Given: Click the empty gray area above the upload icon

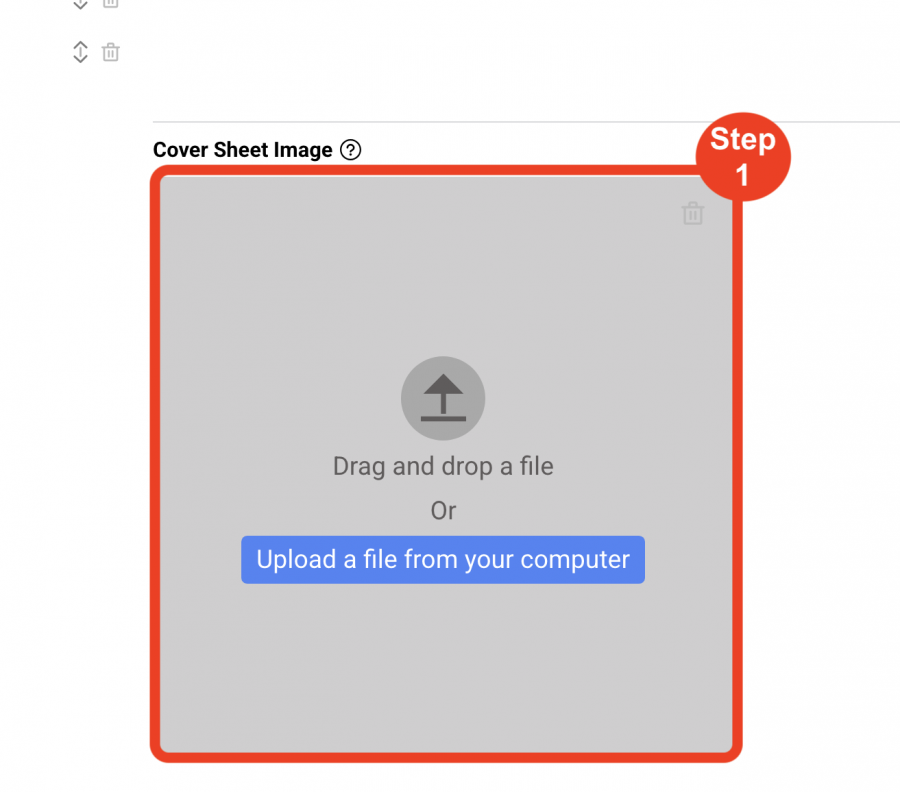Looking at the screenshot, I should (443, 264).
